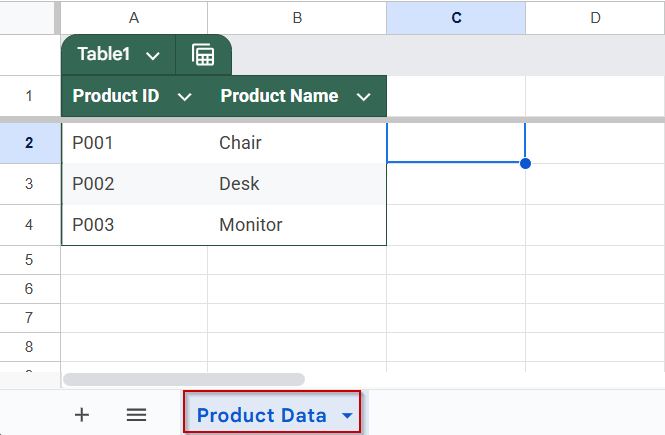This screenshot has height=435, width=665.
Task: Select column D header
Action: [595, 18]
